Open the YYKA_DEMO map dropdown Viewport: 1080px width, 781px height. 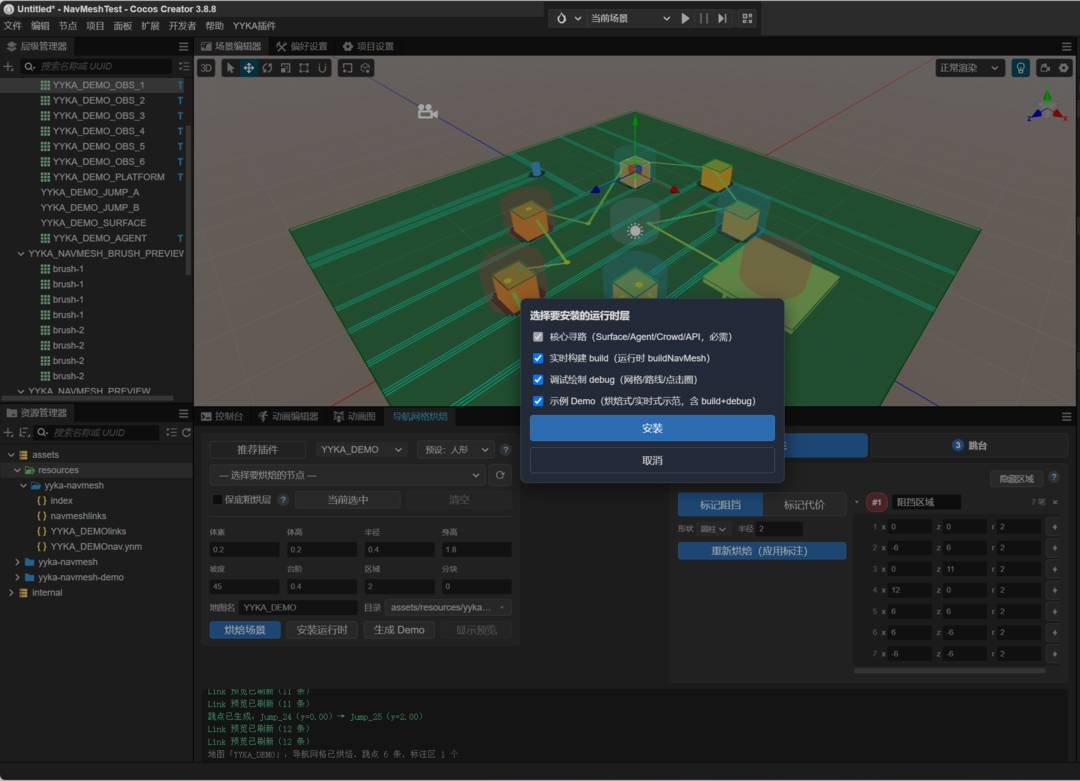click(361, 450)
